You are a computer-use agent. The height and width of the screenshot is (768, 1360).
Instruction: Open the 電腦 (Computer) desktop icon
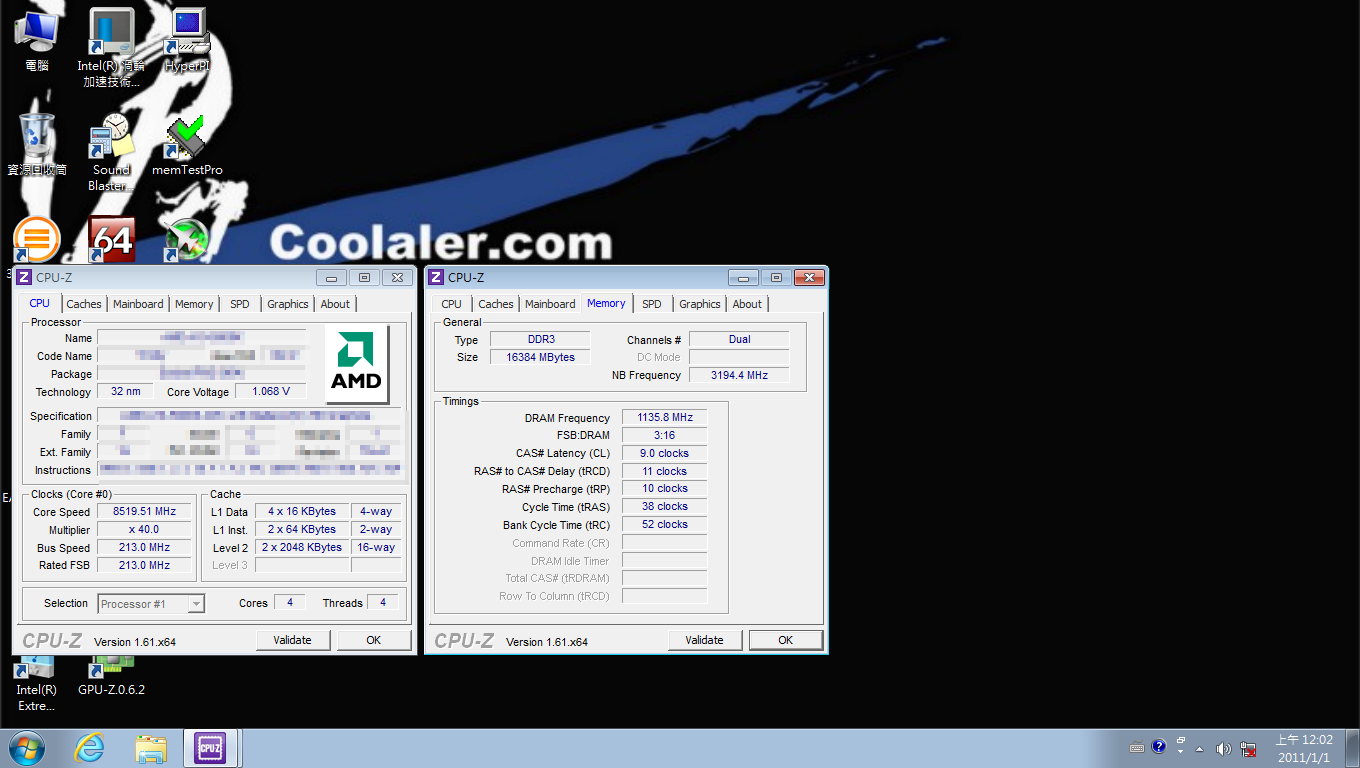tap(37, 40)
